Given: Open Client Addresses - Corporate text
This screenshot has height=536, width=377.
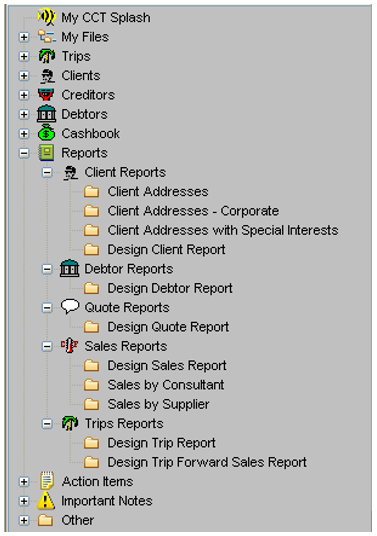Looking at the screenshot, I should tap(193, 211).
